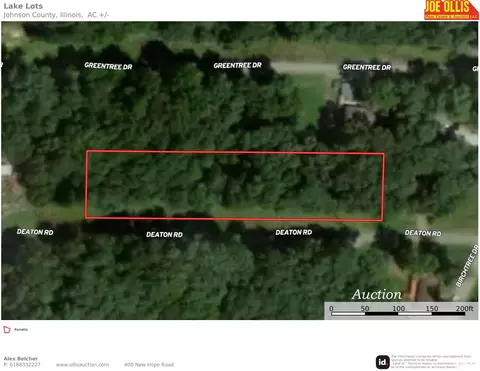Click the '400 New Hope Road' address
The height and width of the screenshot is (371, 480).
click(x=149, y=365)
